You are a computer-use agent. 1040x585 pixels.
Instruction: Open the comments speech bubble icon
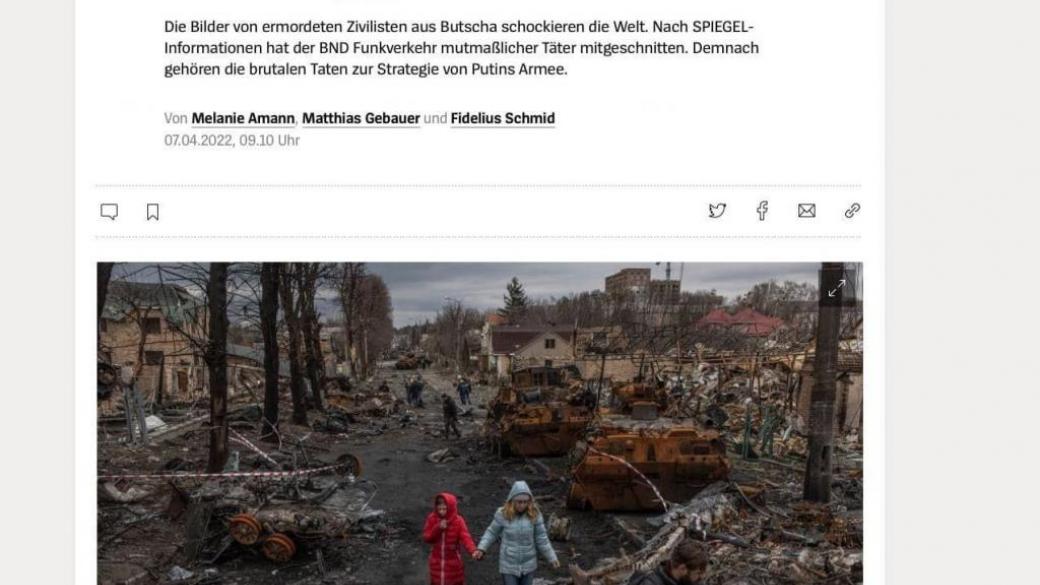coord(109,212)
